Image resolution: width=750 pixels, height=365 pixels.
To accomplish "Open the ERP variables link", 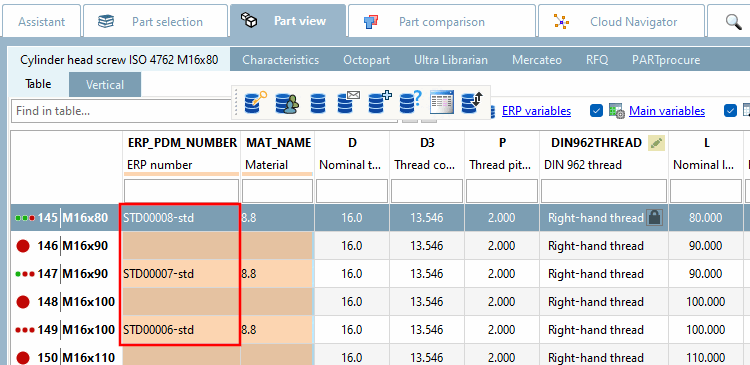I will point(536,111).
